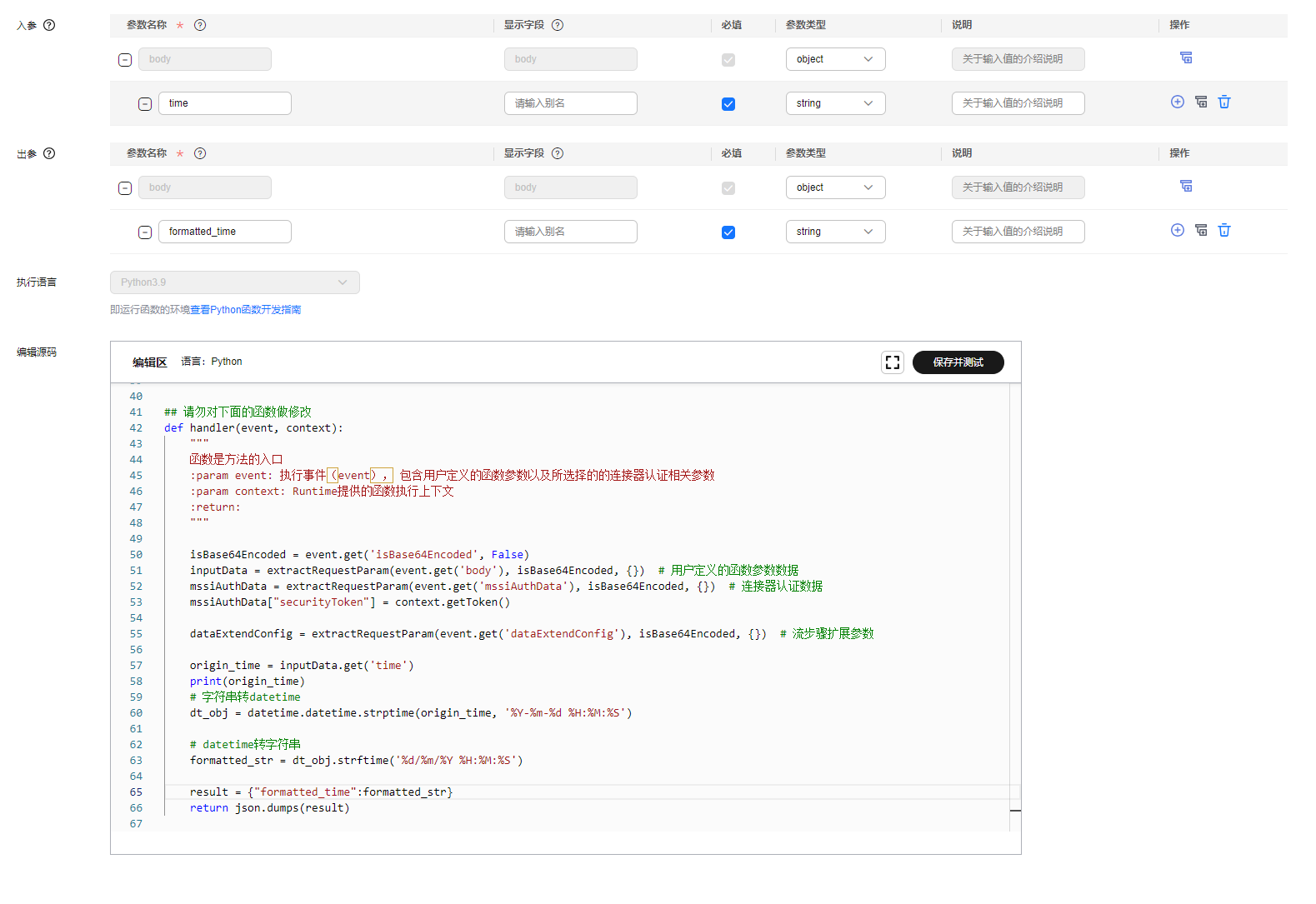Collapse the formatted_time row expander

(145, 232)
